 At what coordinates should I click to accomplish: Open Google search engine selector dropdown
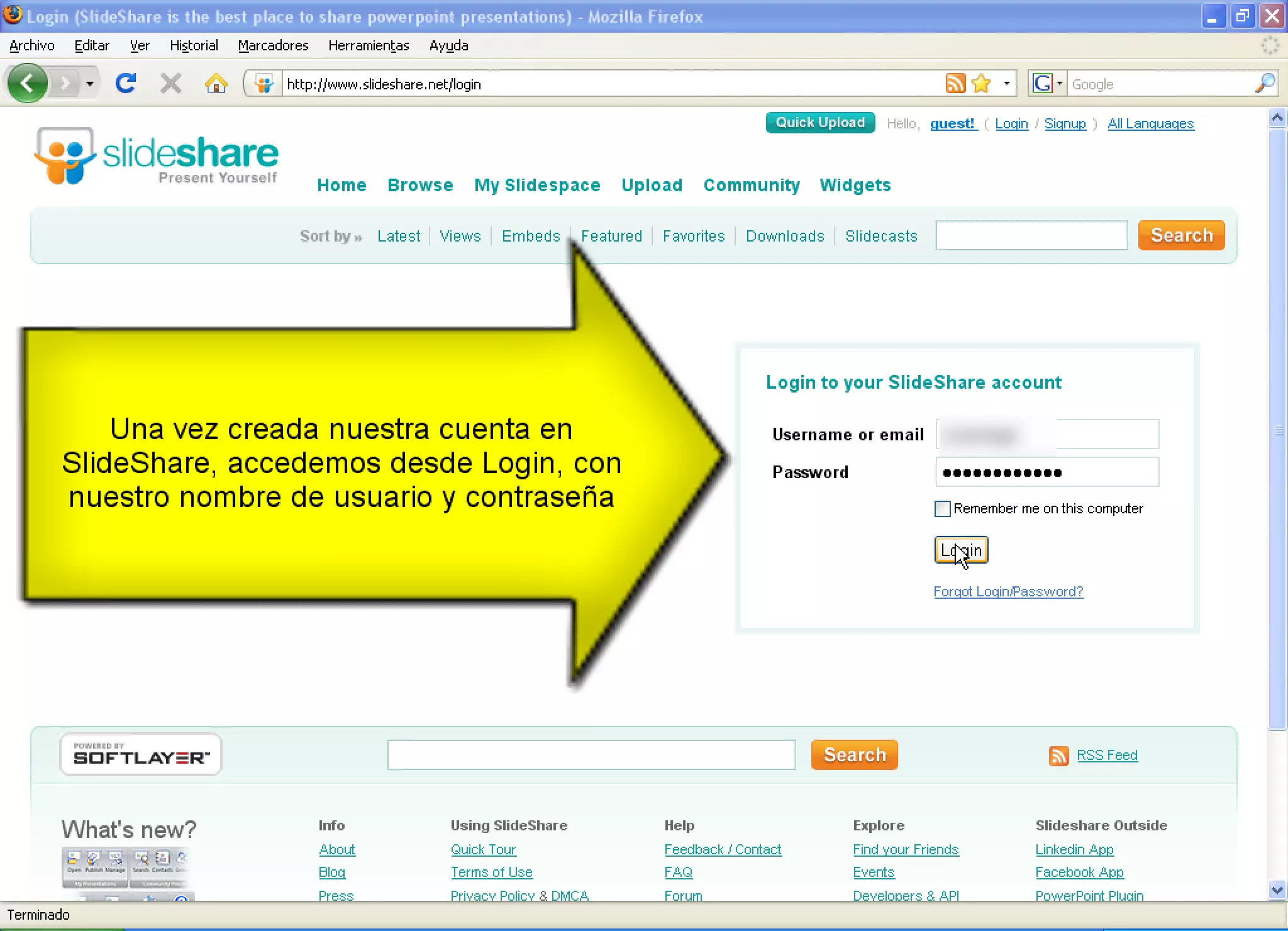click(1060, 83)
